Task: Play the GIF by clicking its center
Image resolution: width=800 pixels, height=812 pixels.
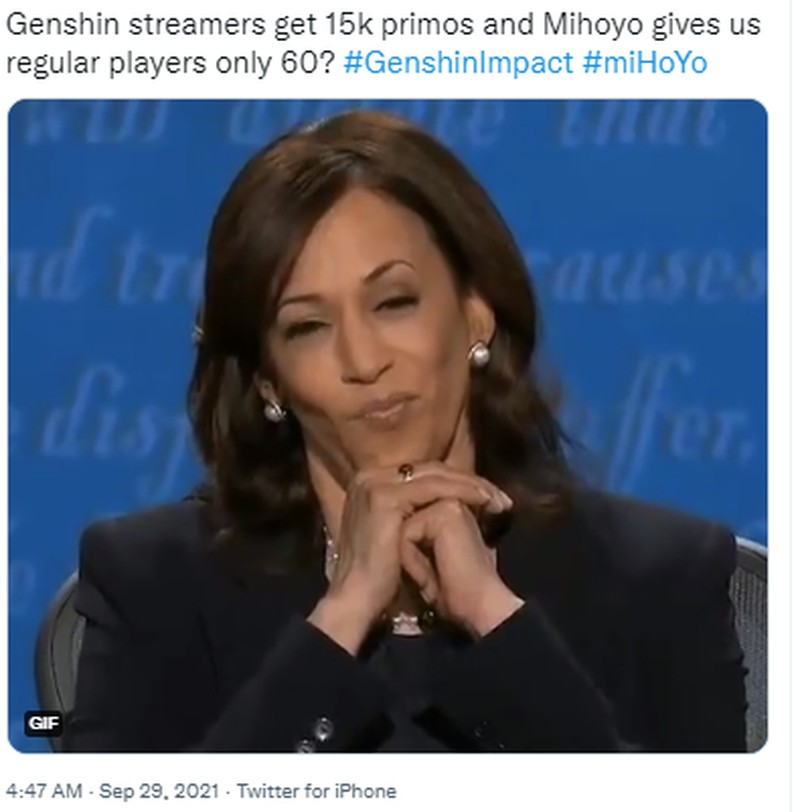Action: coord(387,426)
